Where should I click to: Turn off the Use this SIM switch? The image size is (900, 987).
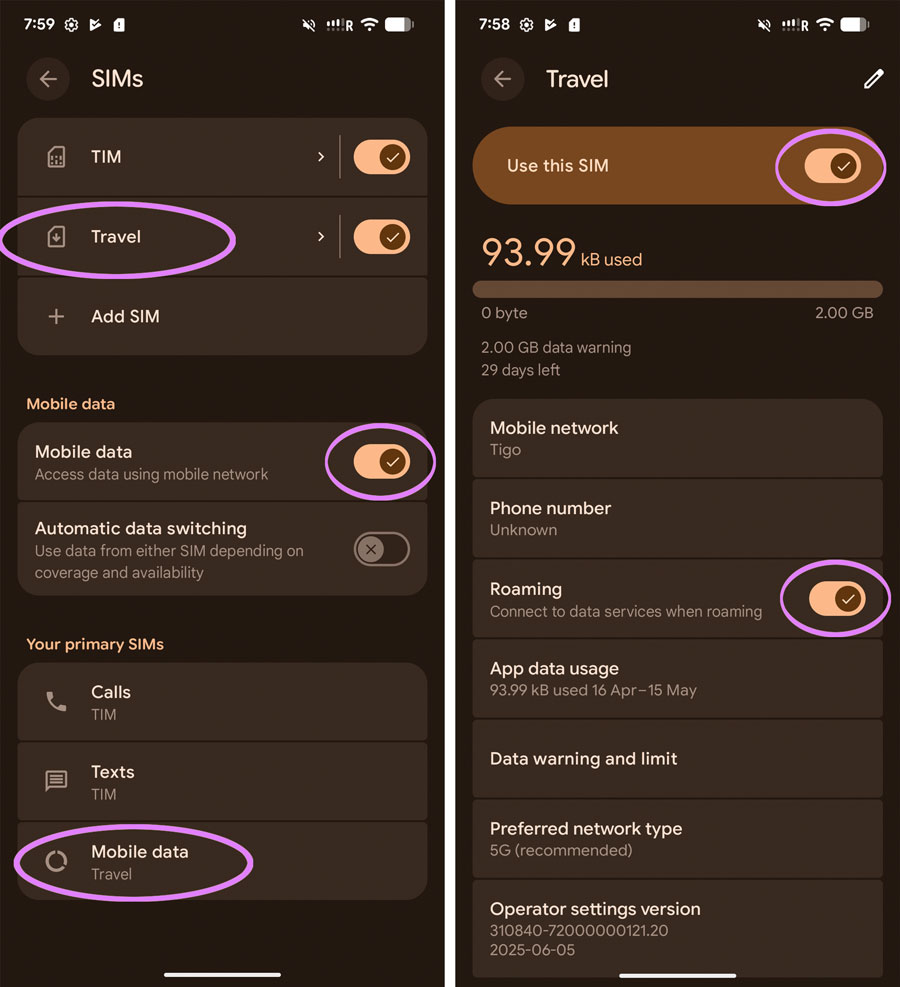[x=832, y=166]
